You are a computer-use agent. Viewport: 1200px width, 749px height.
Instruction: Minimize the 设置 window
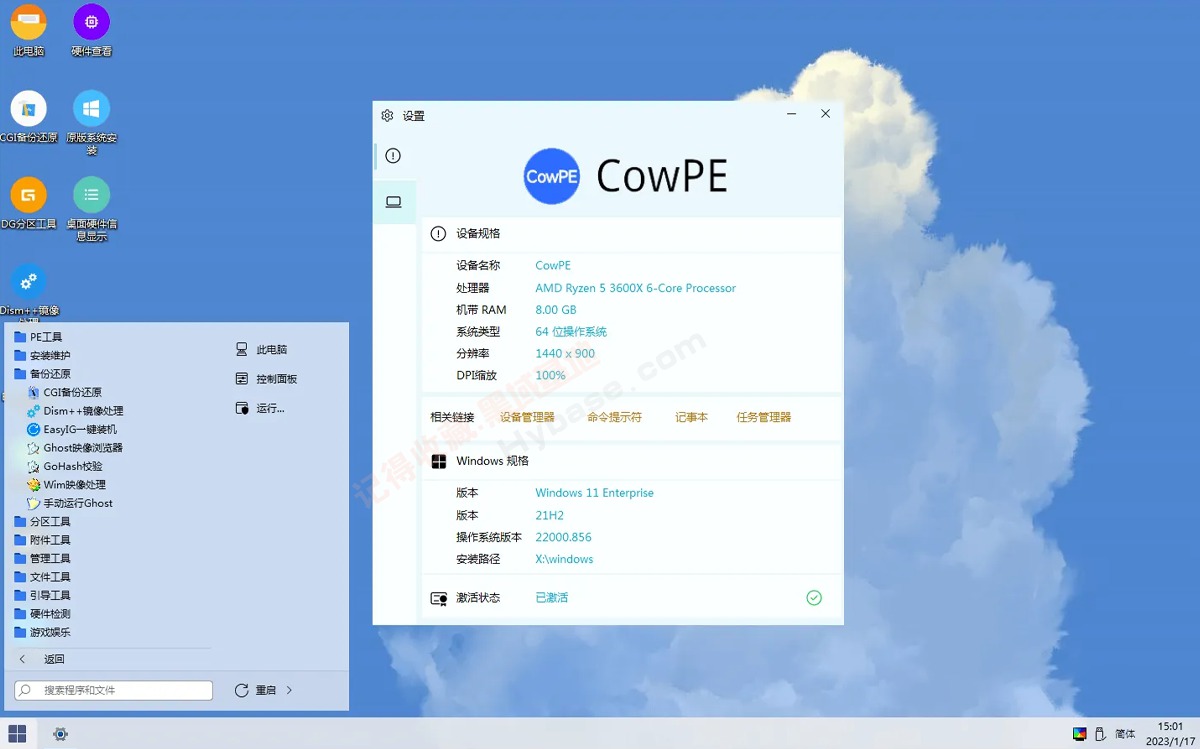[x=792, y=114]
